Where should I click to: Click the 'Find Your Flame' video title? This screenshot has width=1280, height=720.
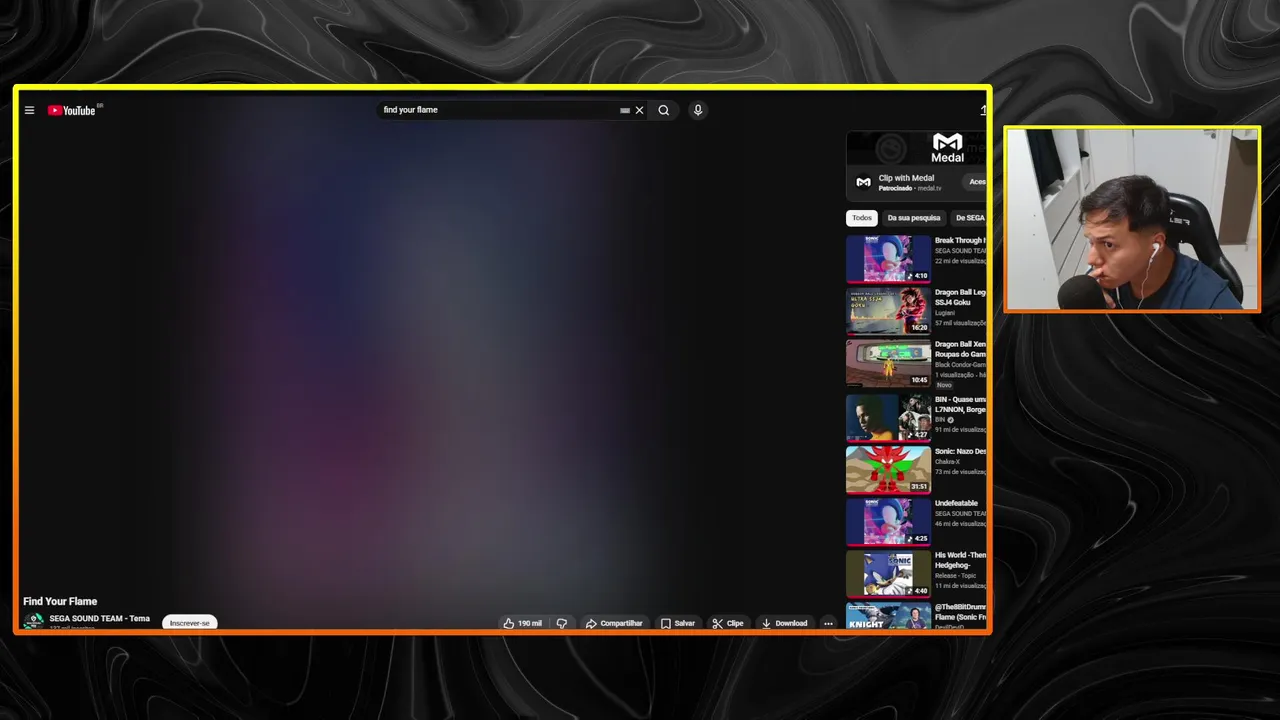(x=60, y=601)
